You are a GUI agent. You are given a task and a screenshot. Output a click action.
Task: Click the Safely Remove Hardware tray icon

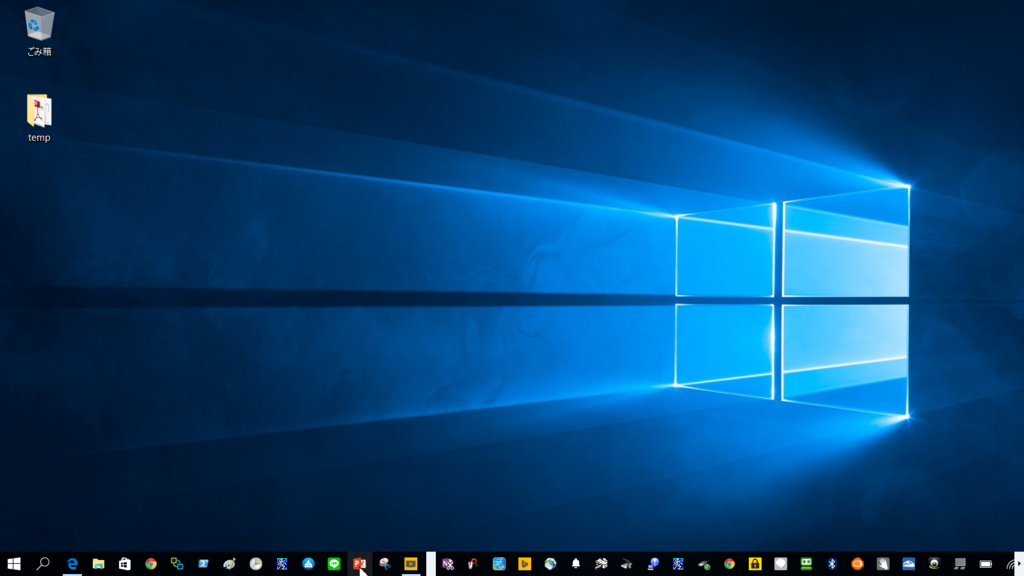coord(704,564)
